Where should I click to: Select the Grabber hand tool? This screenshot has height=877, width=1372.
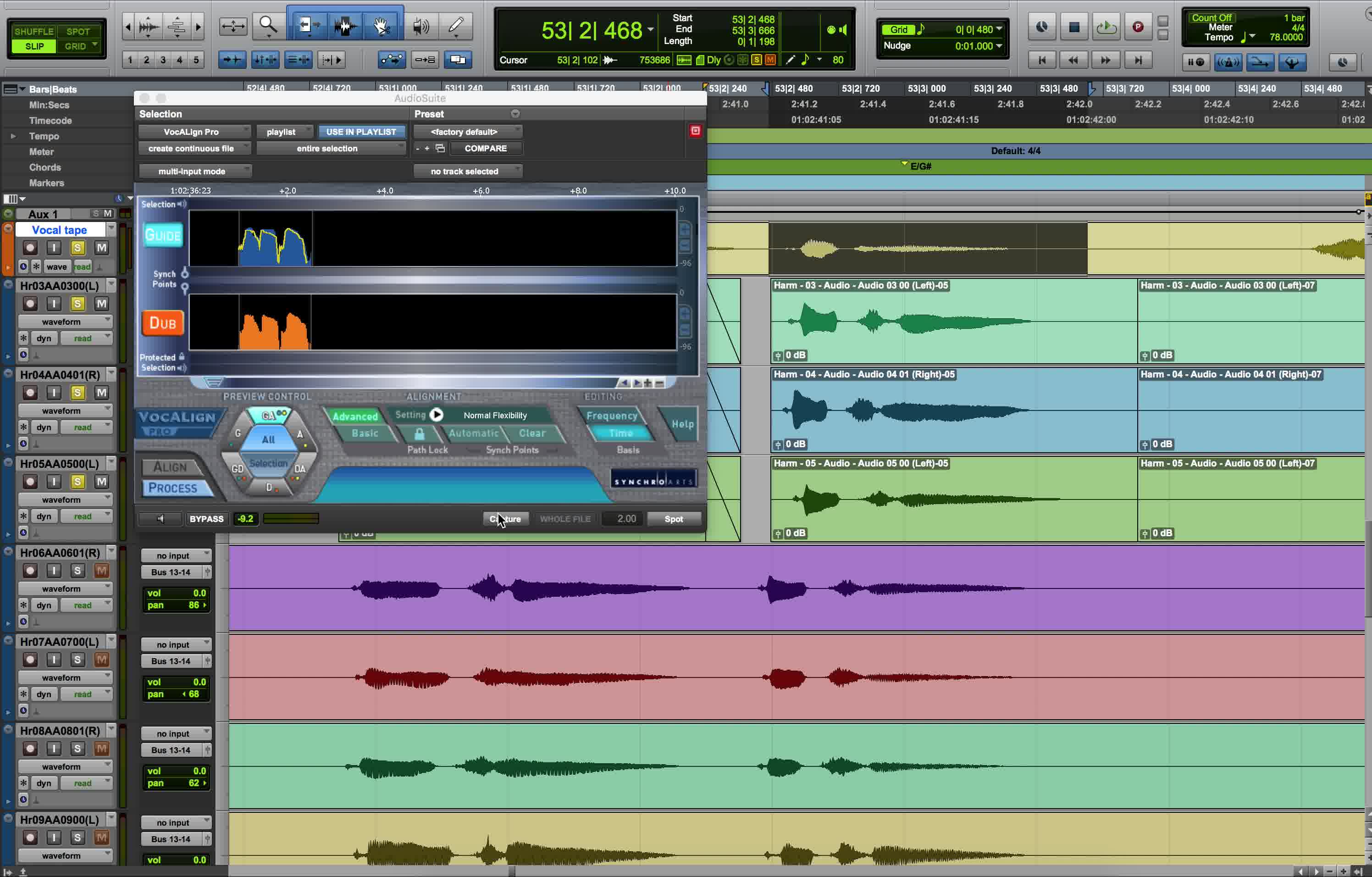381,26
